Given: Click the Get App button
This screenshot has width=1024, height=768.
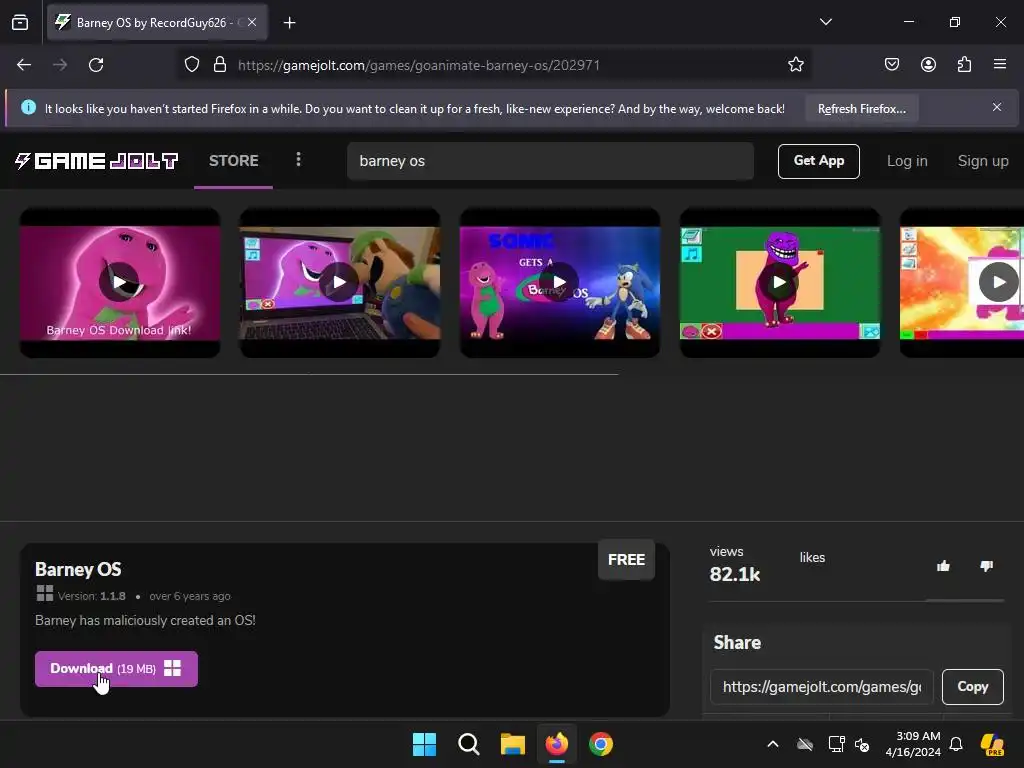Looking at the screenshot, I should pyautogui.click(x=818, y=161).
